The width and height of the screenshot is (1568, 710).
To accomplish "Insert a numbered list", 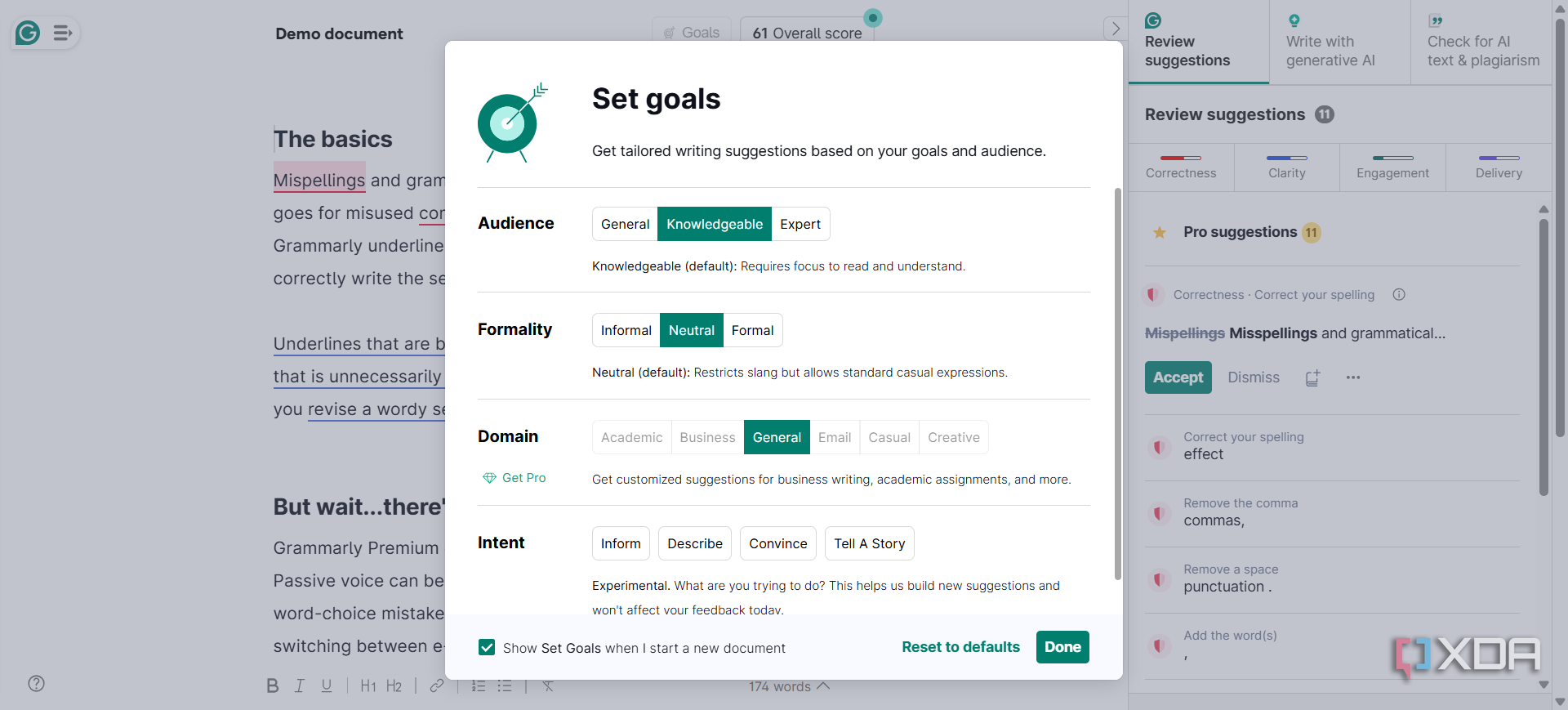I will pyautogui.click(x=479, y=685).
